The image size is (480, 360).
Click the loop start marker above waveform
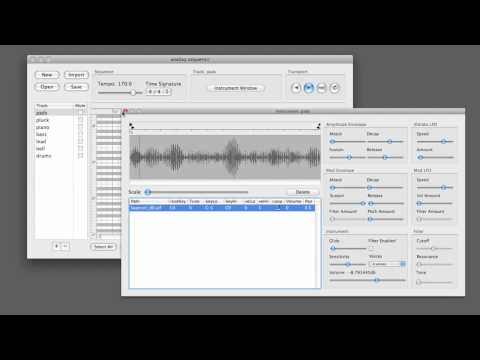[131, 126]
